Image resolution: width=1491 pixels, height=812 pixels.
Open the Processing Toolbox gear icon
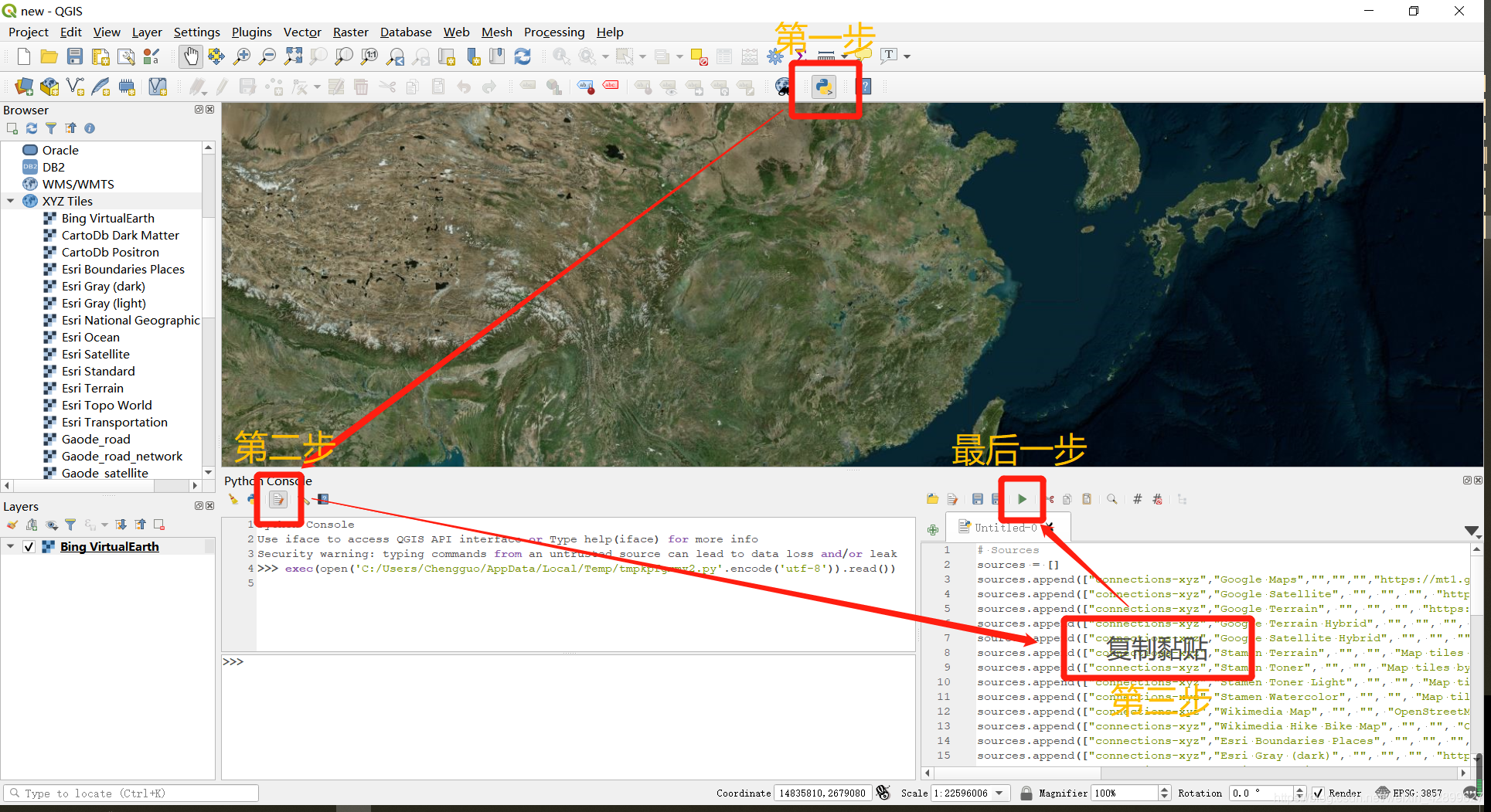click(775, 56)
